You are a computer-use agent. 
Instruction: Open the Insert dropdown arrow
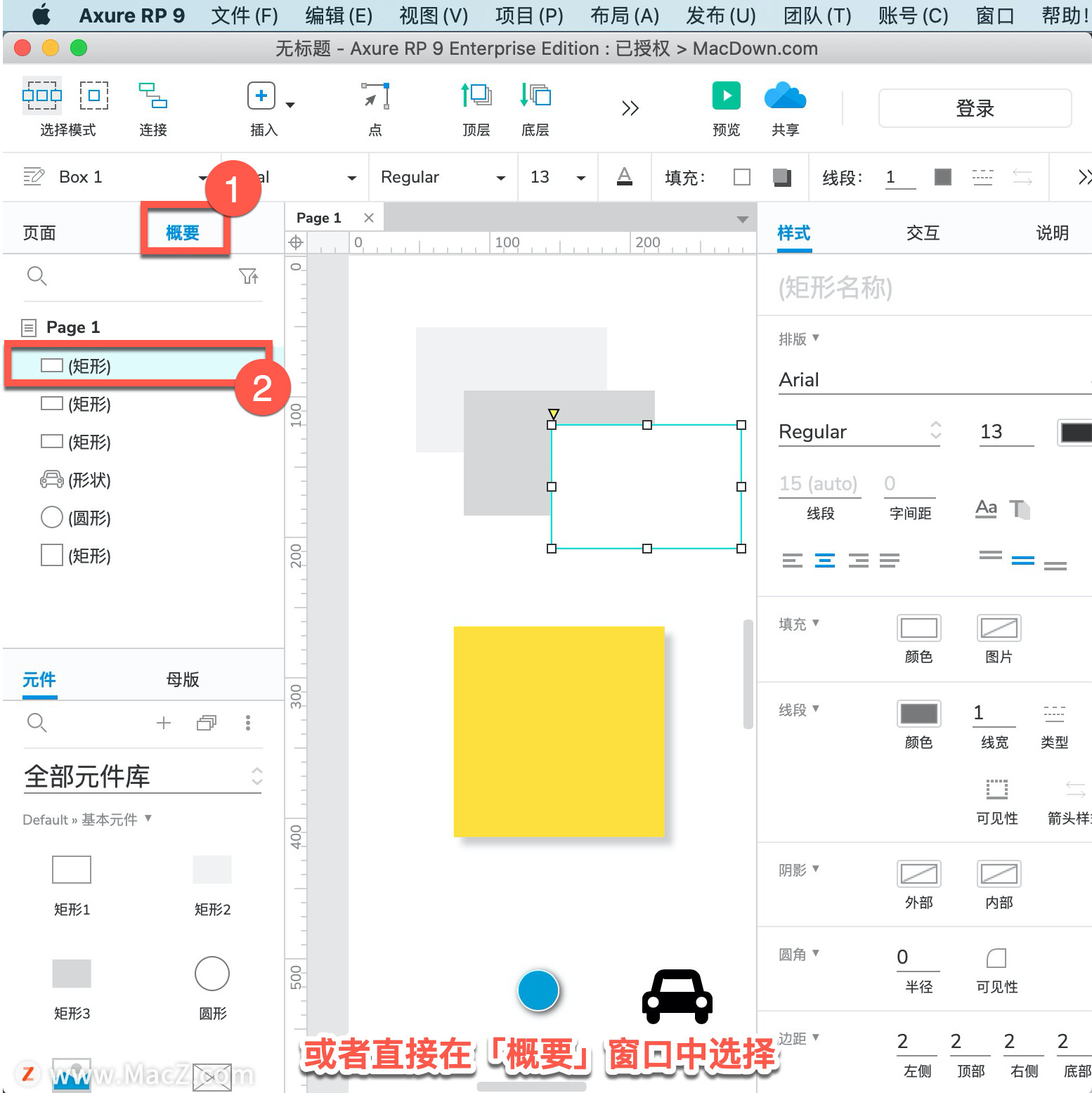[290, 105]
